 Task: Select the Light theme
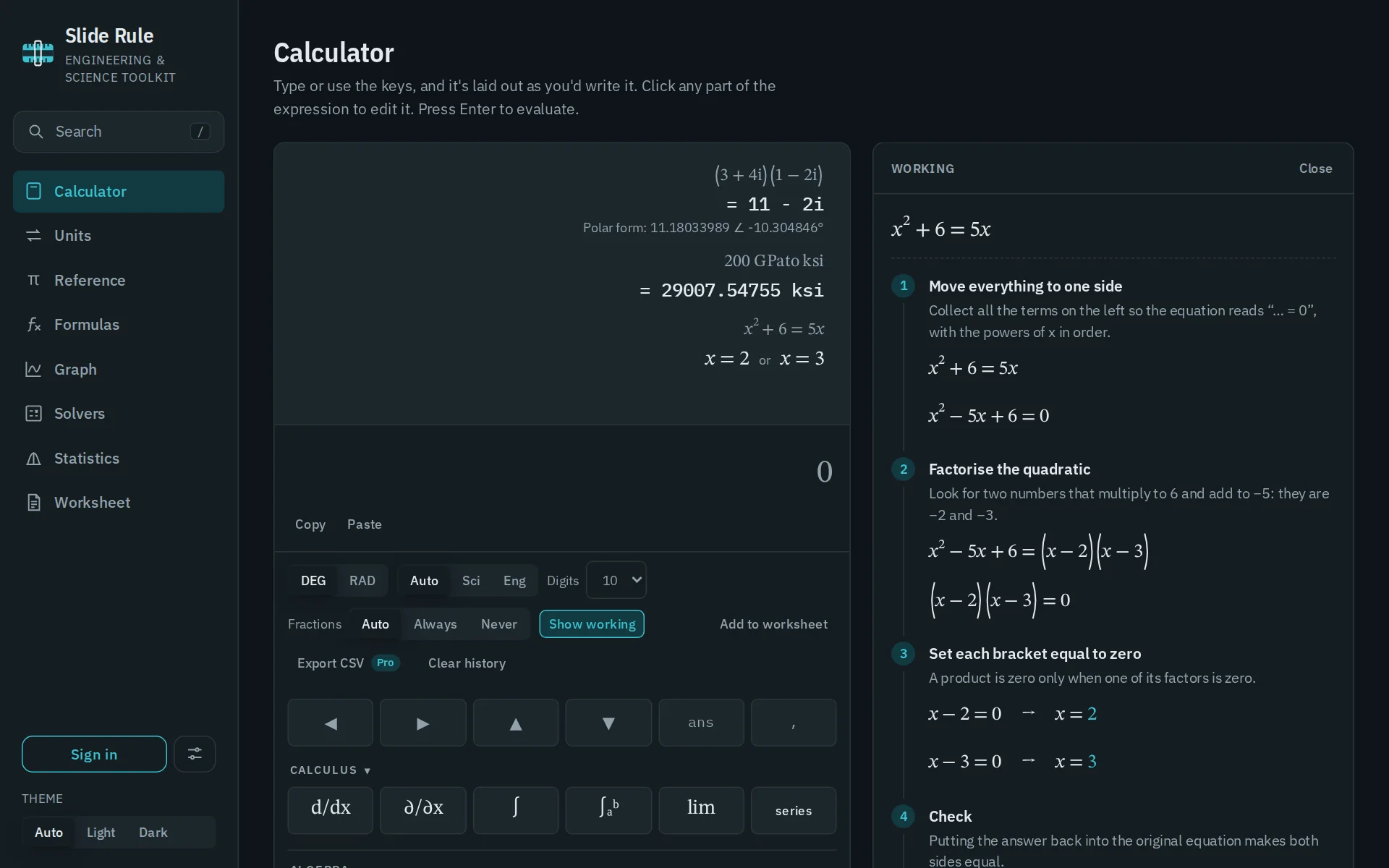click(101, 832)
